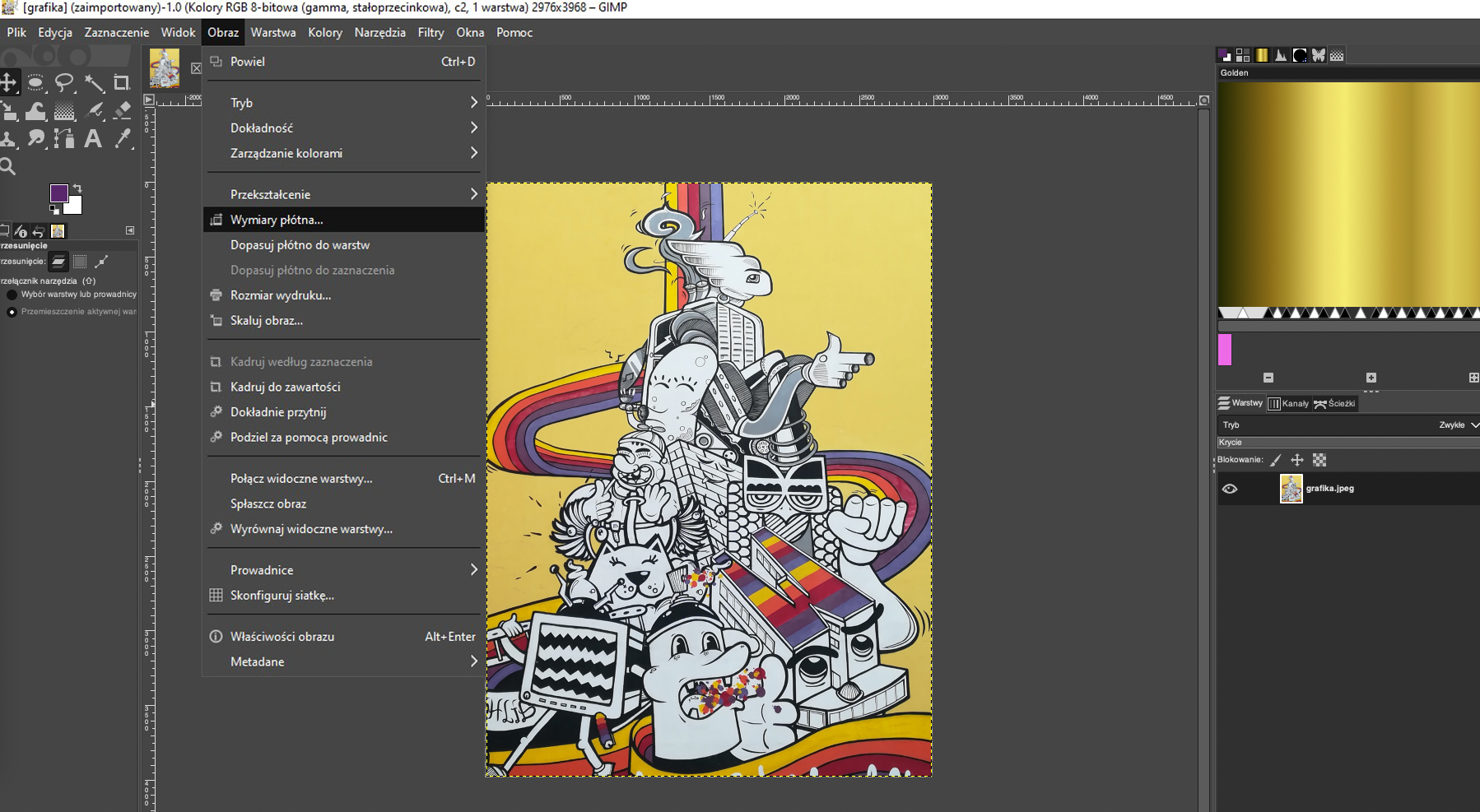This screenshot has width=1480, height=812.
Task: Switch to the Ścieżki tab
Action: click(1334, 403)
